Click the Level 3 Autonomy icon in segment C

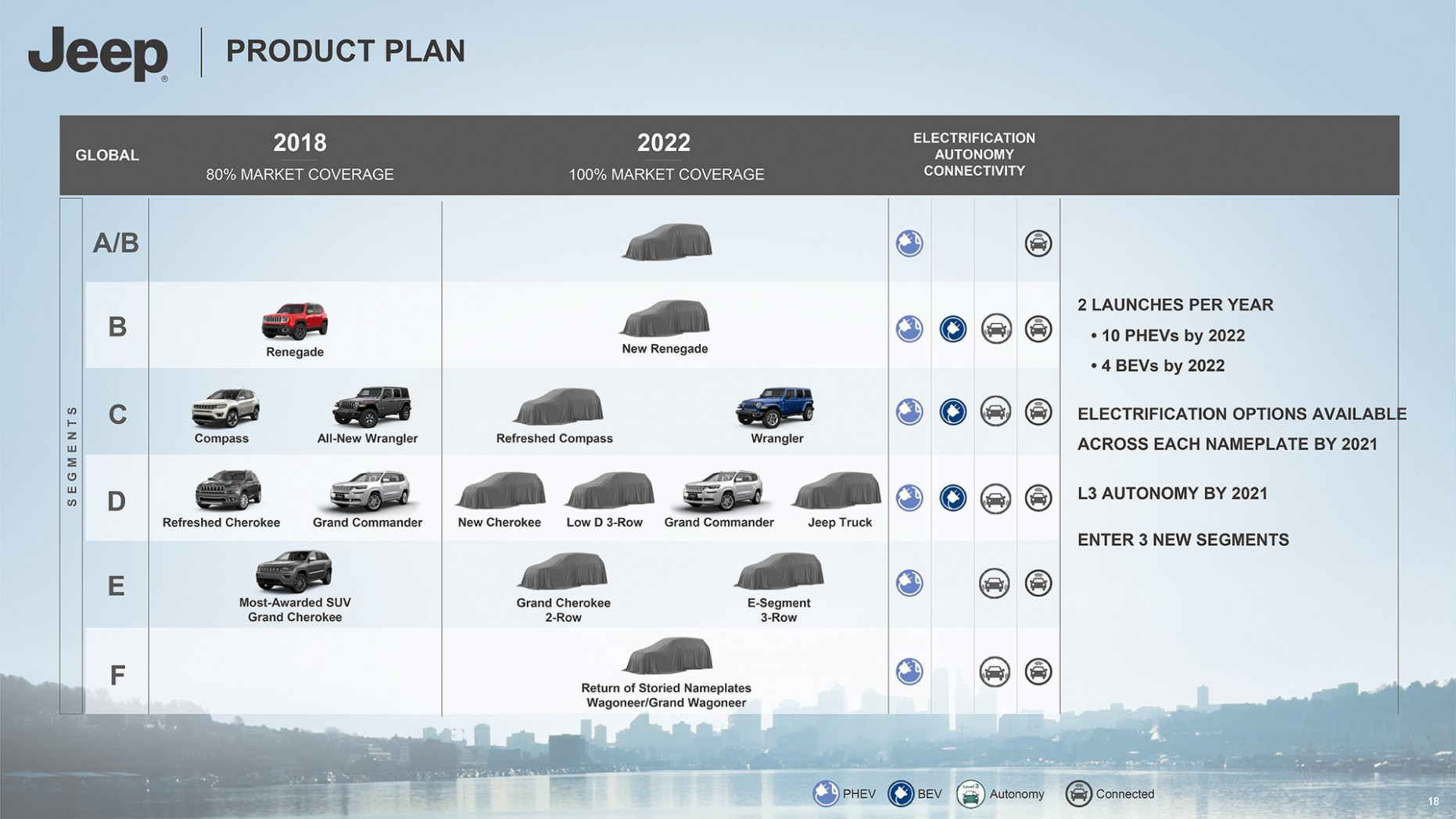[x=995, y=411]
